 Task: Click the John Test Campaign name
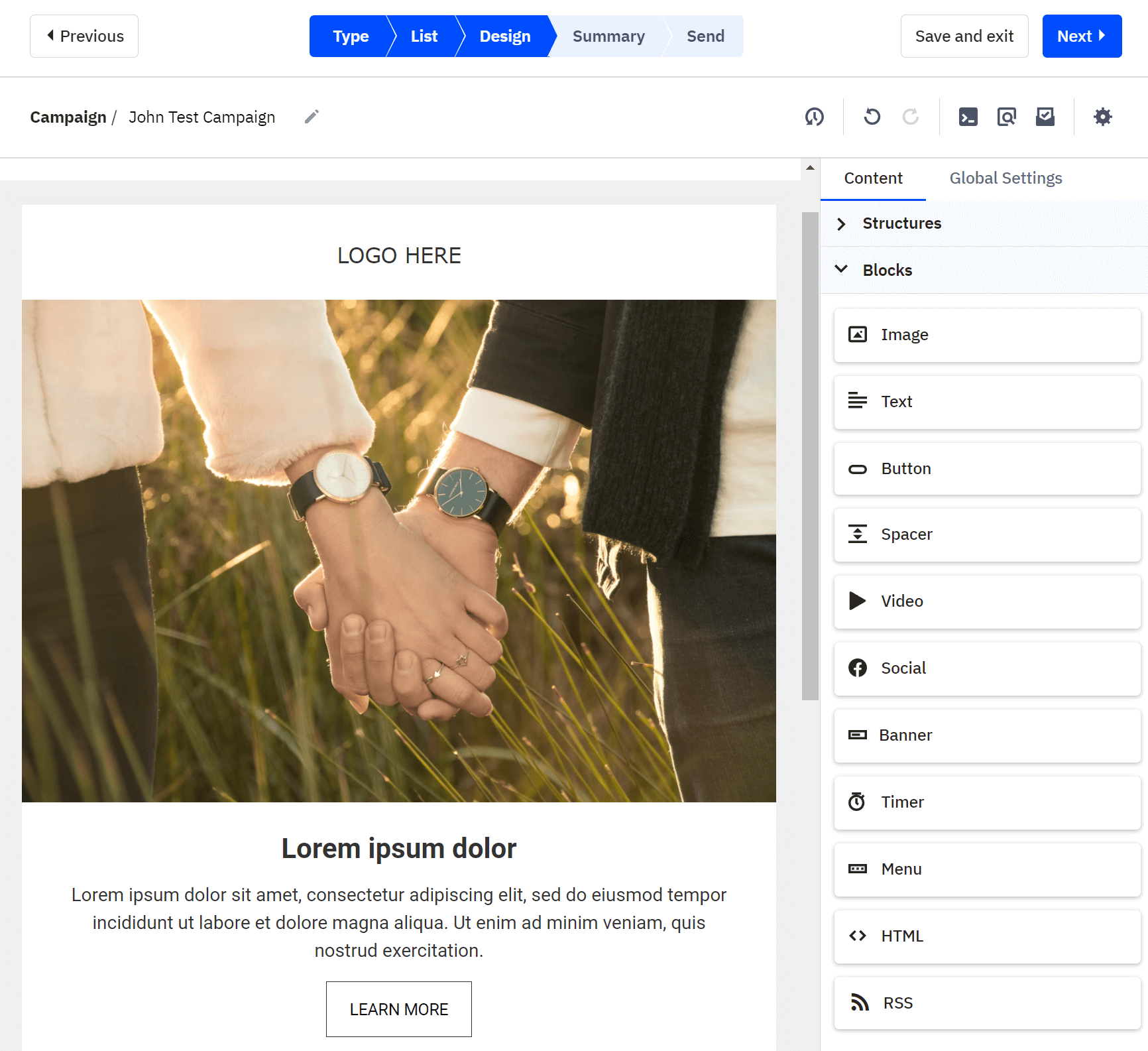(x=202, y=117)
